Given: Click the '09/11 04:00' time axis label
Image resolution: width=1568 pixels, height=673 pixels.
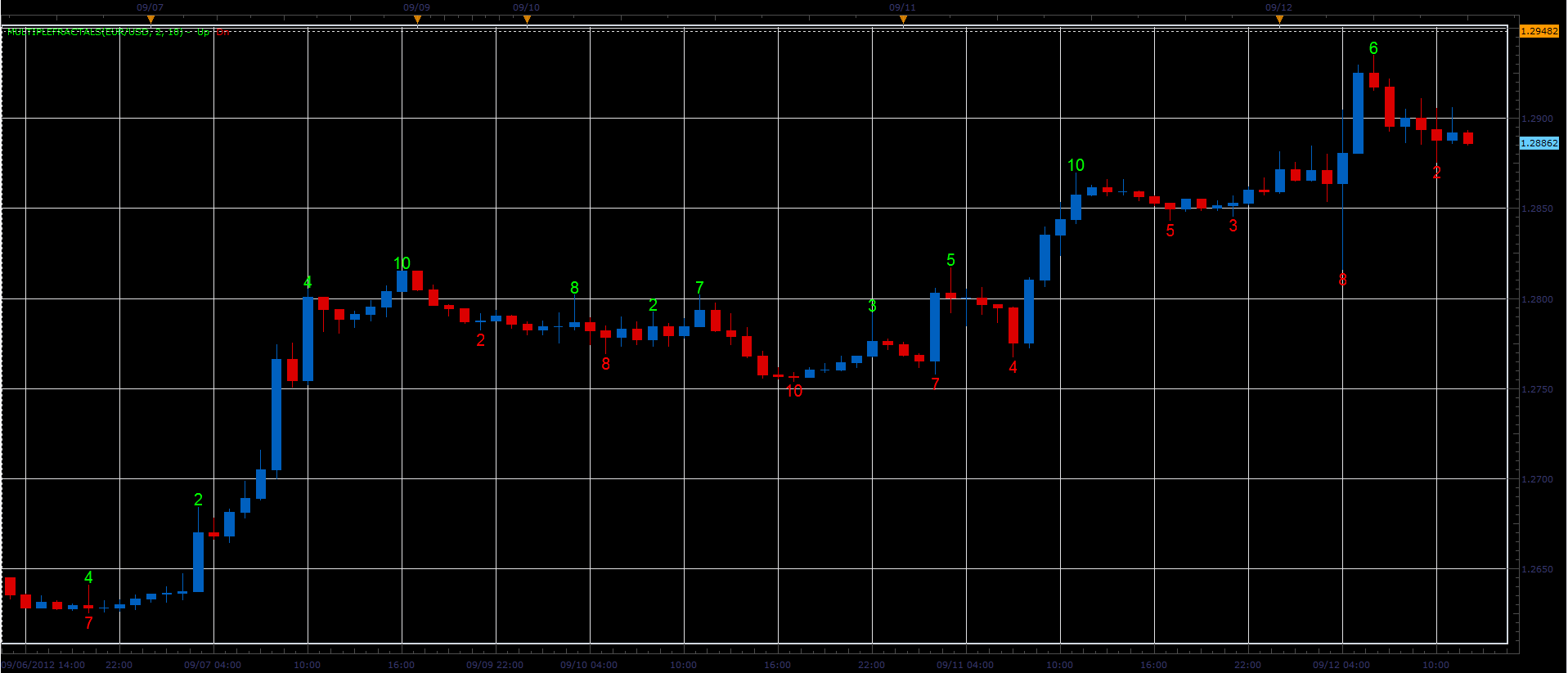Looking at the screenshot, I should tap(965, 665).
